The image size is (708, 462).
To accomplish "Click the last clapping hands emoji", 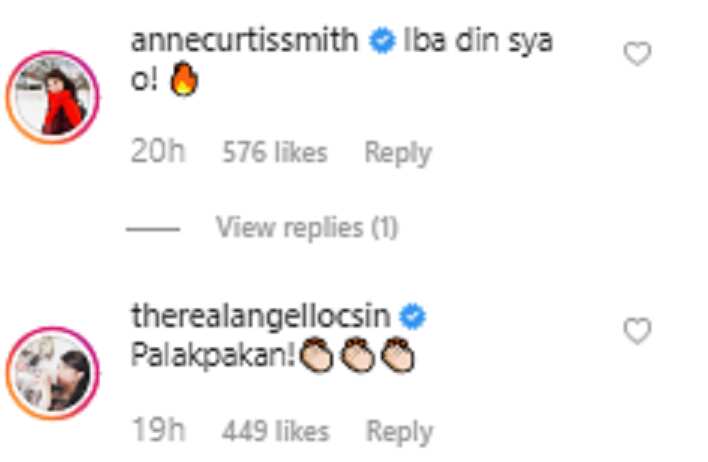I will coord(398,355).
